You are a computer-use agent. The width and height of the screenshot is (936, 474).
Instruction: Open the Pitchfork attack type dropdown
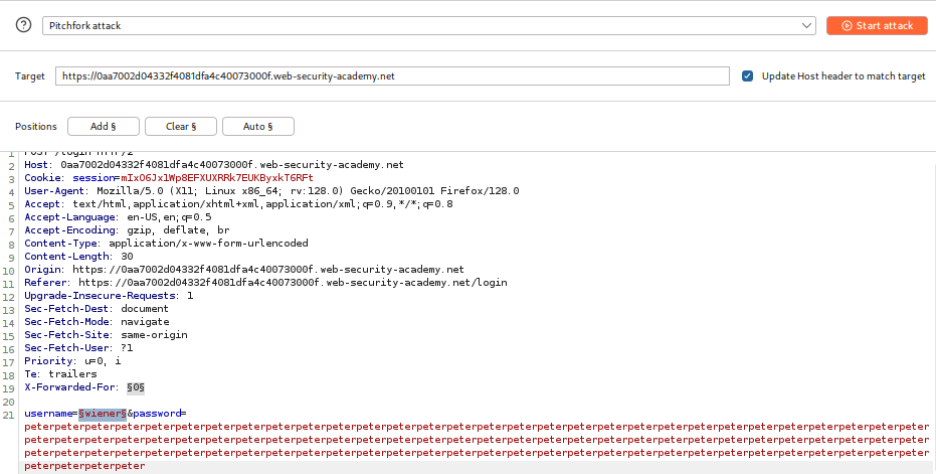[x=429, y=26]
